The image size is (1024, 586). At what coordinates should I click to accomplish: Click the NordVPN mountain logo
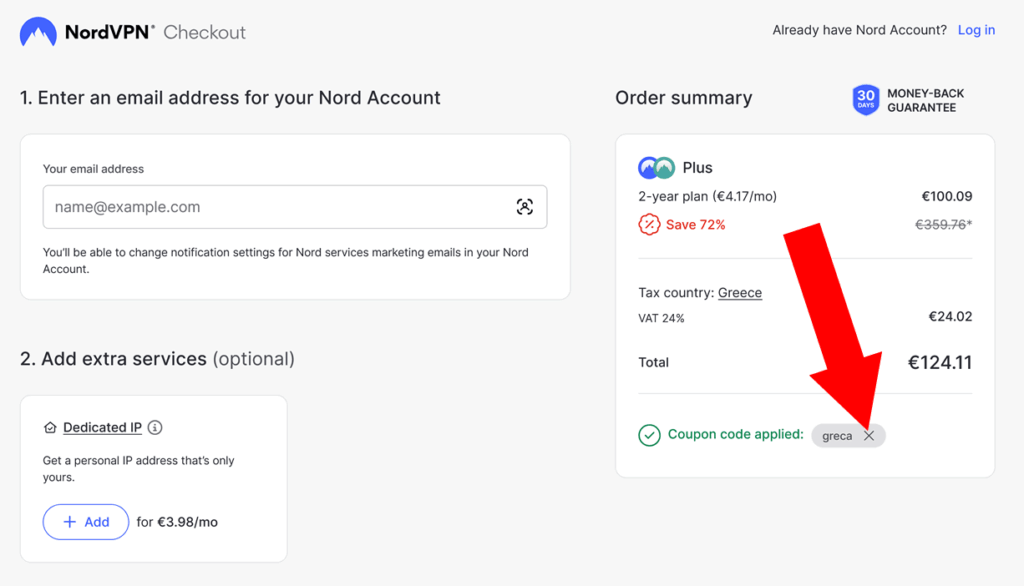tap(38, 32)
